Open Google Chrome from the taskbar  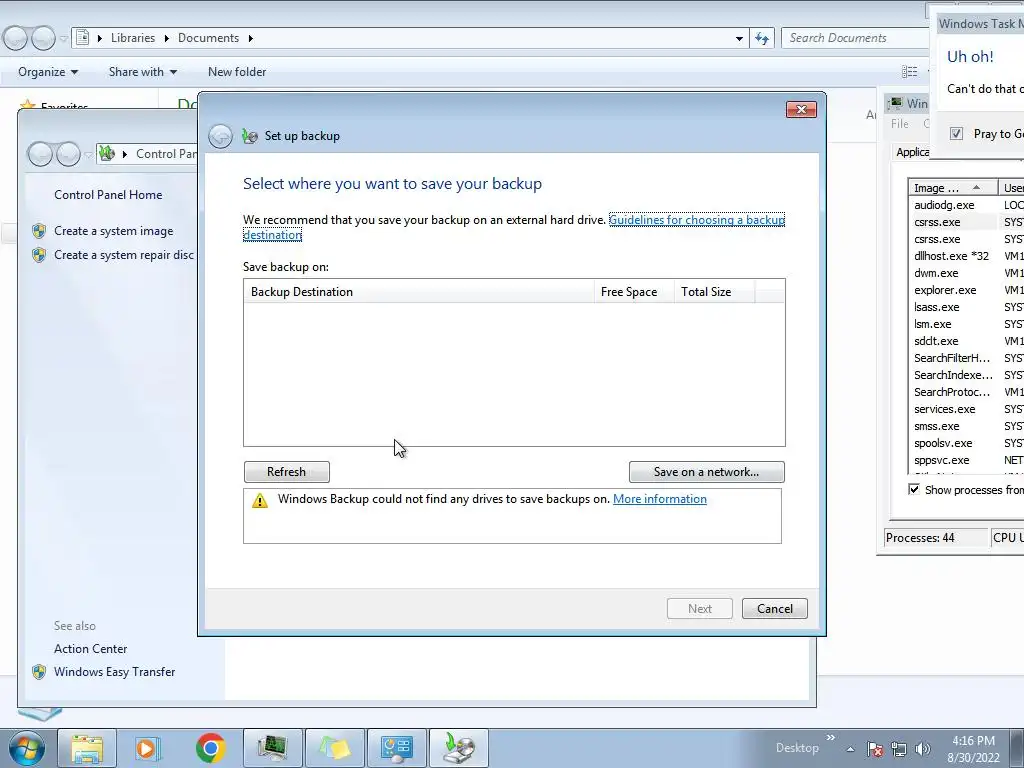tap(210, 748)
